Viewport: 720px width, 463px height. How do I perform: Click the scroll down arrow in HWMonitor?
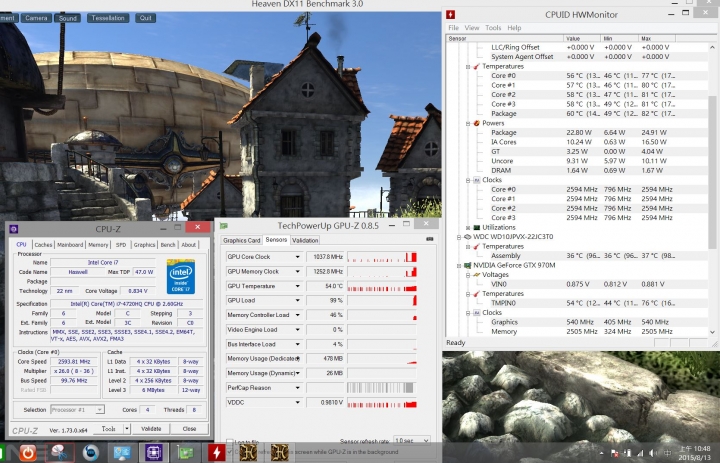pyautogui.click(x=712, y=332)
